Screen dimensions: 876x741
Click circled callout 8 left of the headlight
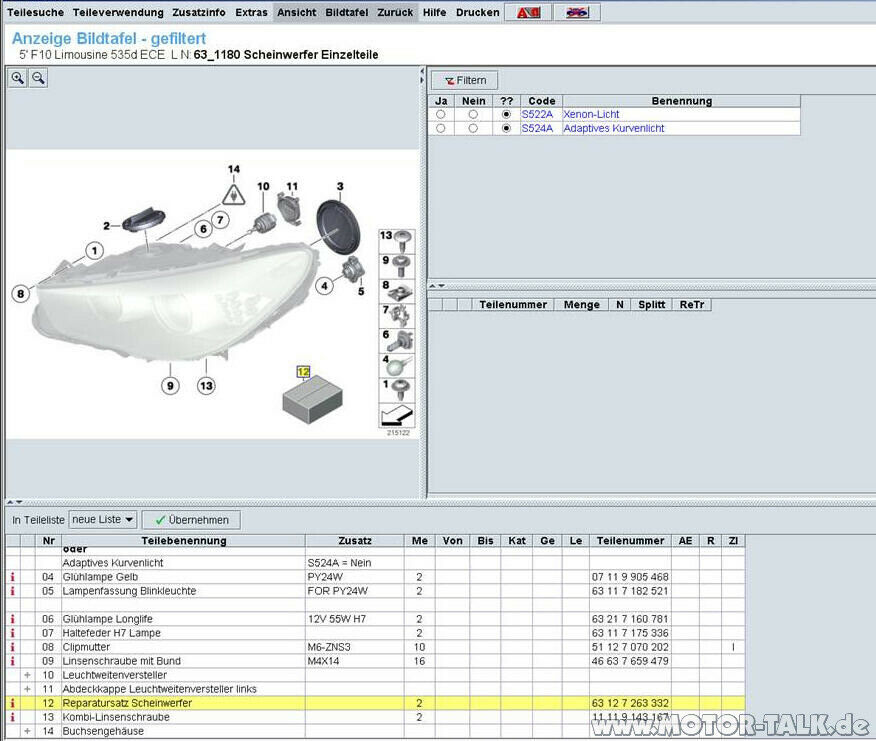pos(21,293)
